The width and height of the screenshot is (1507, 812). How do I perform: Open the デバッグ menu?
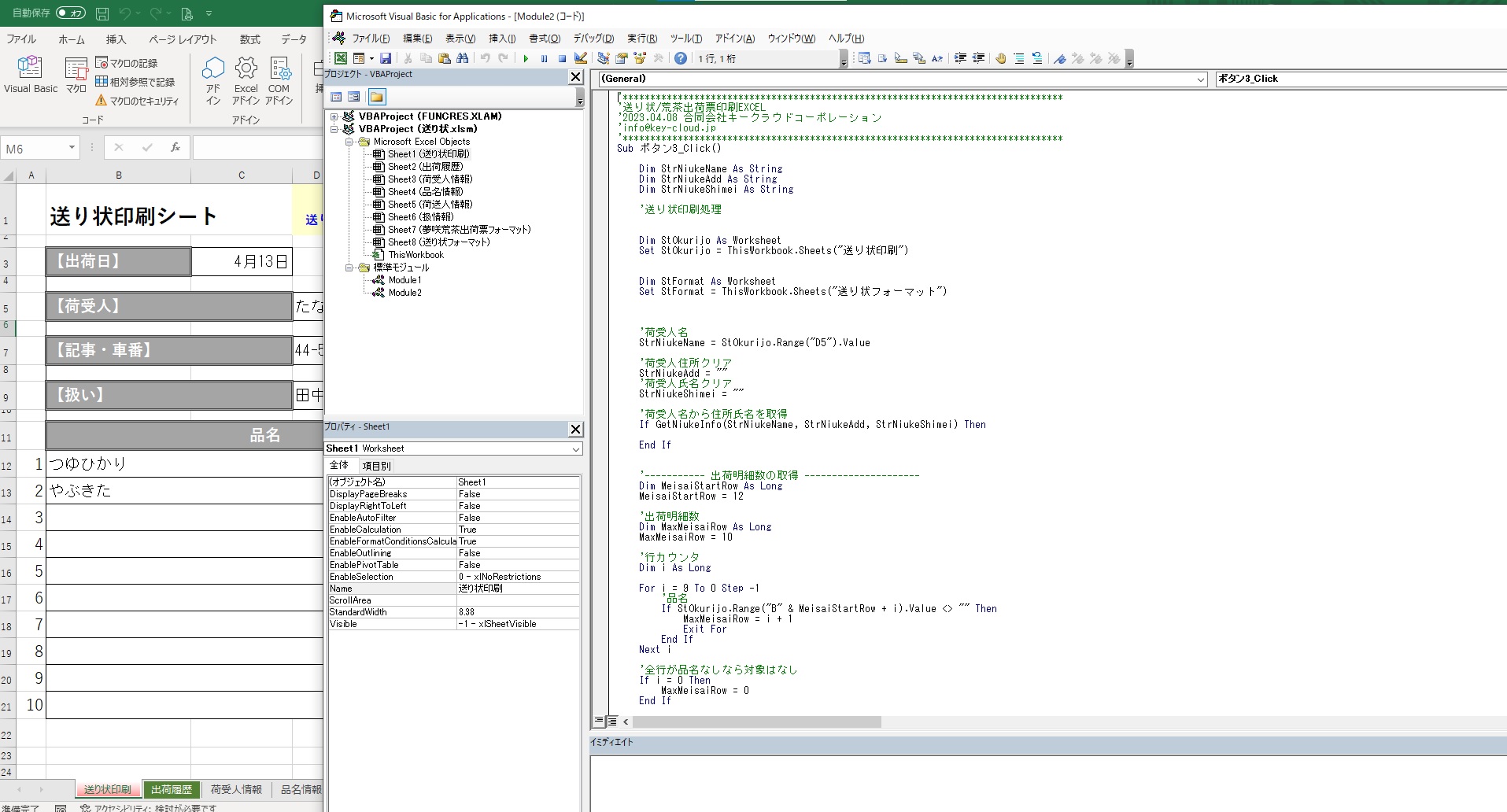593,38
